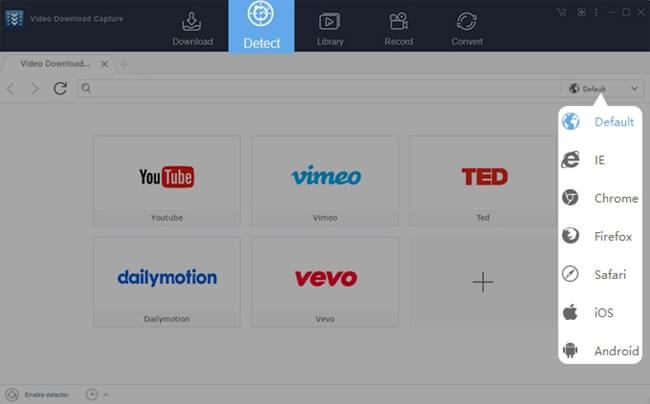
Task: Maximize the application window
Action: click(626, 12)
